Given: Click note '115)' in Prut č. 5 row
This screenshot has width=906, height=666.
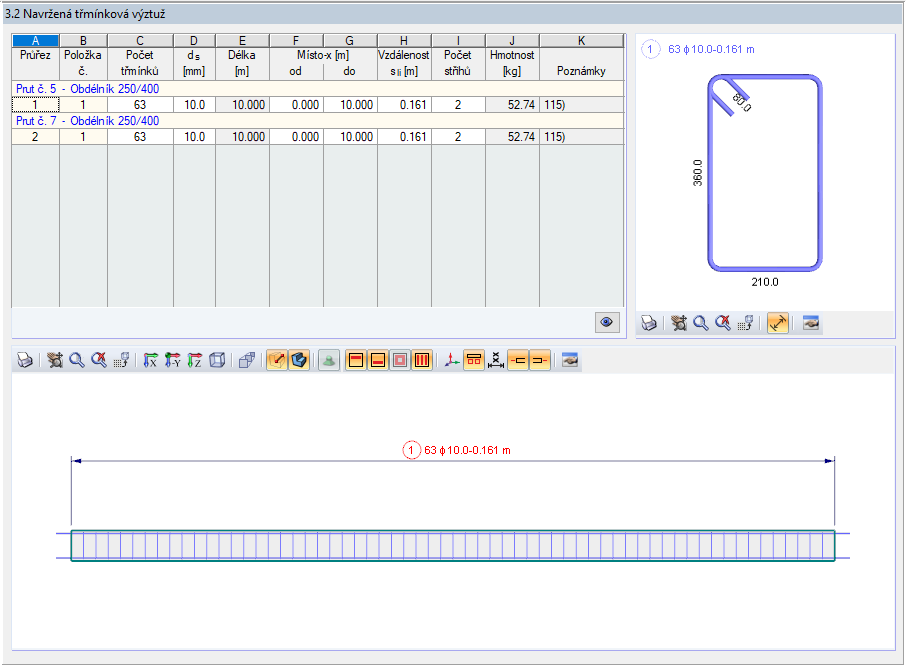Looking at the screenshot, I should [581, 105].
